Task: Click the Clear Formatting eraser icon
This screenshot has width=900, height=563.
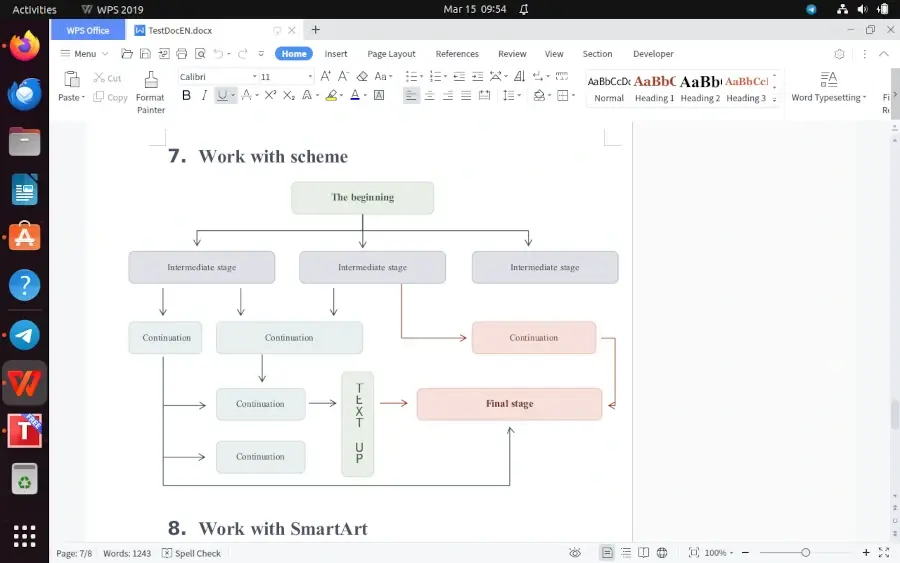Action: pos(362,76)
